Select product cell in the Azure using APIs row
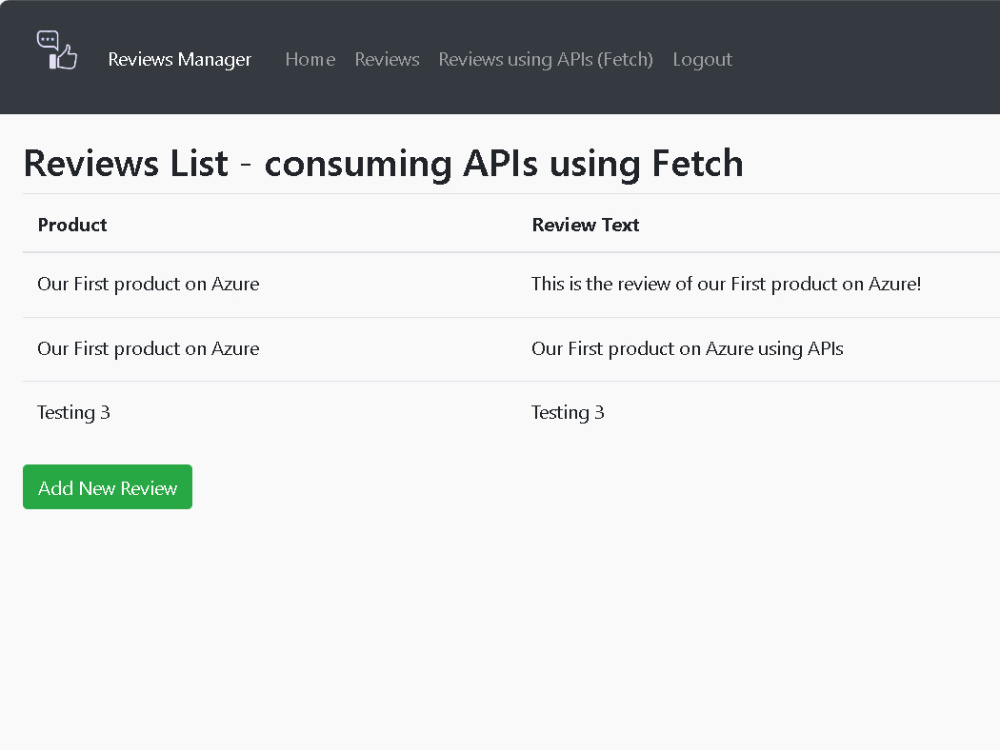The height and width of the screenshot is (750, 1000). point(148,349)
